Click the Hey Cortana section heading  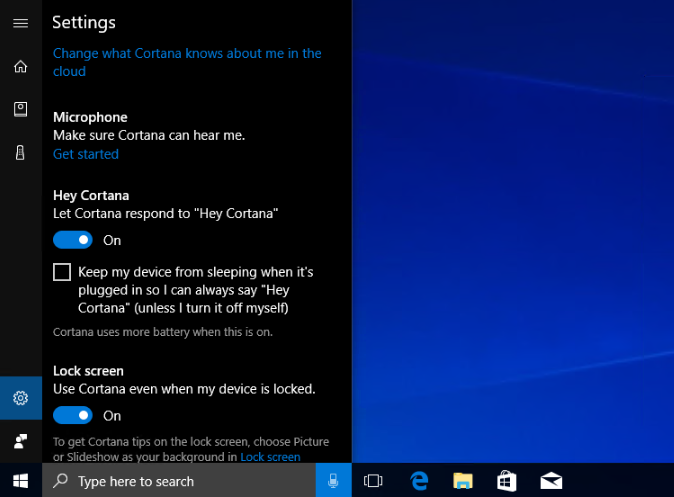[x=91, y=196]
